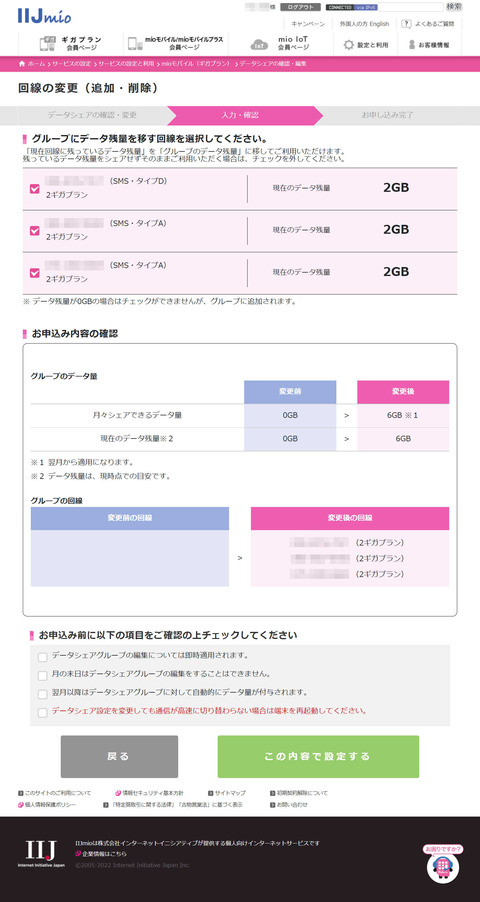Open the サイトマップ footer link
The height and width of the screenshot is (902, 480).
pyautogui.click(x=227, y=793)
